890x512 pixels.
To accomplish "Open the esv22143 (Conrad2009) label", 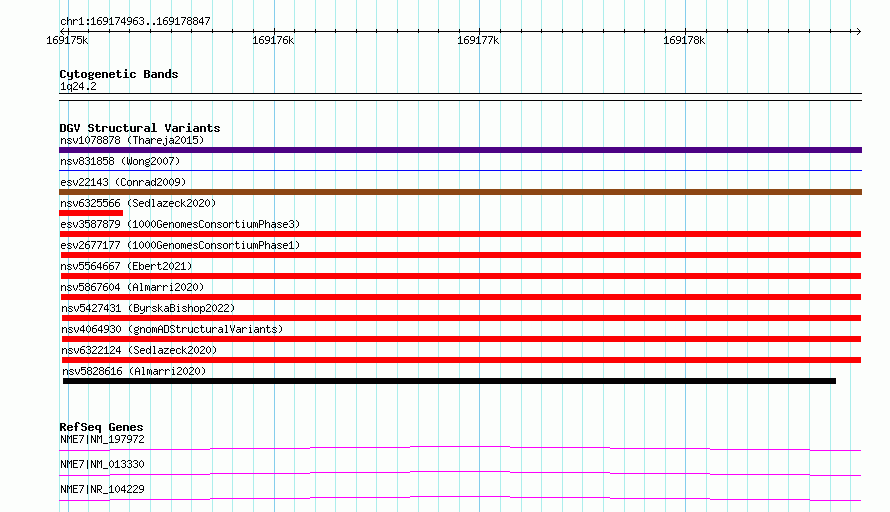I will pos(123,182).
